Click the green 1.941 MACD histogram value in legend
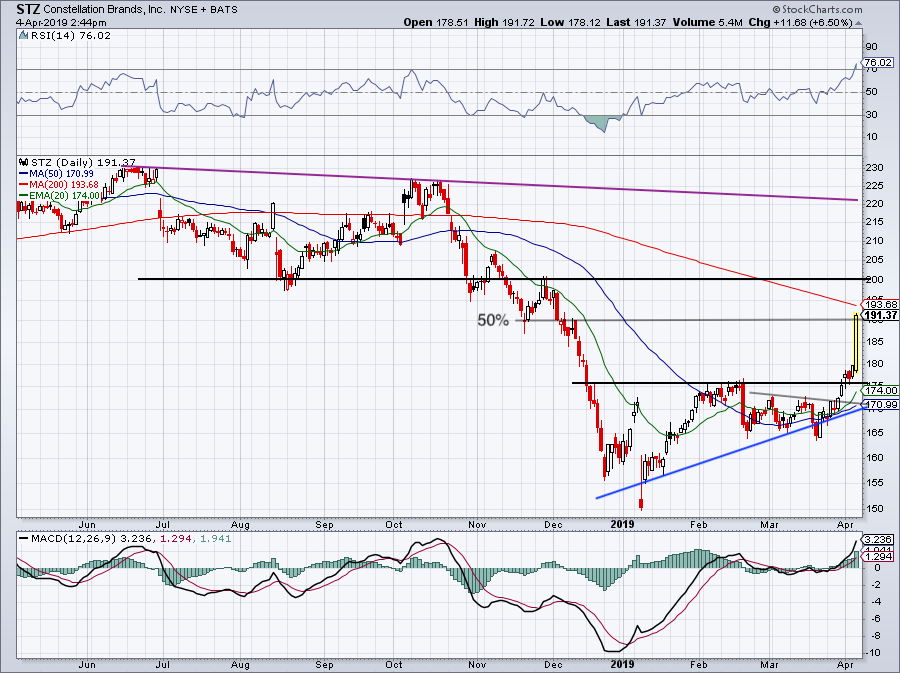900x673 pixels. (214, 539)
